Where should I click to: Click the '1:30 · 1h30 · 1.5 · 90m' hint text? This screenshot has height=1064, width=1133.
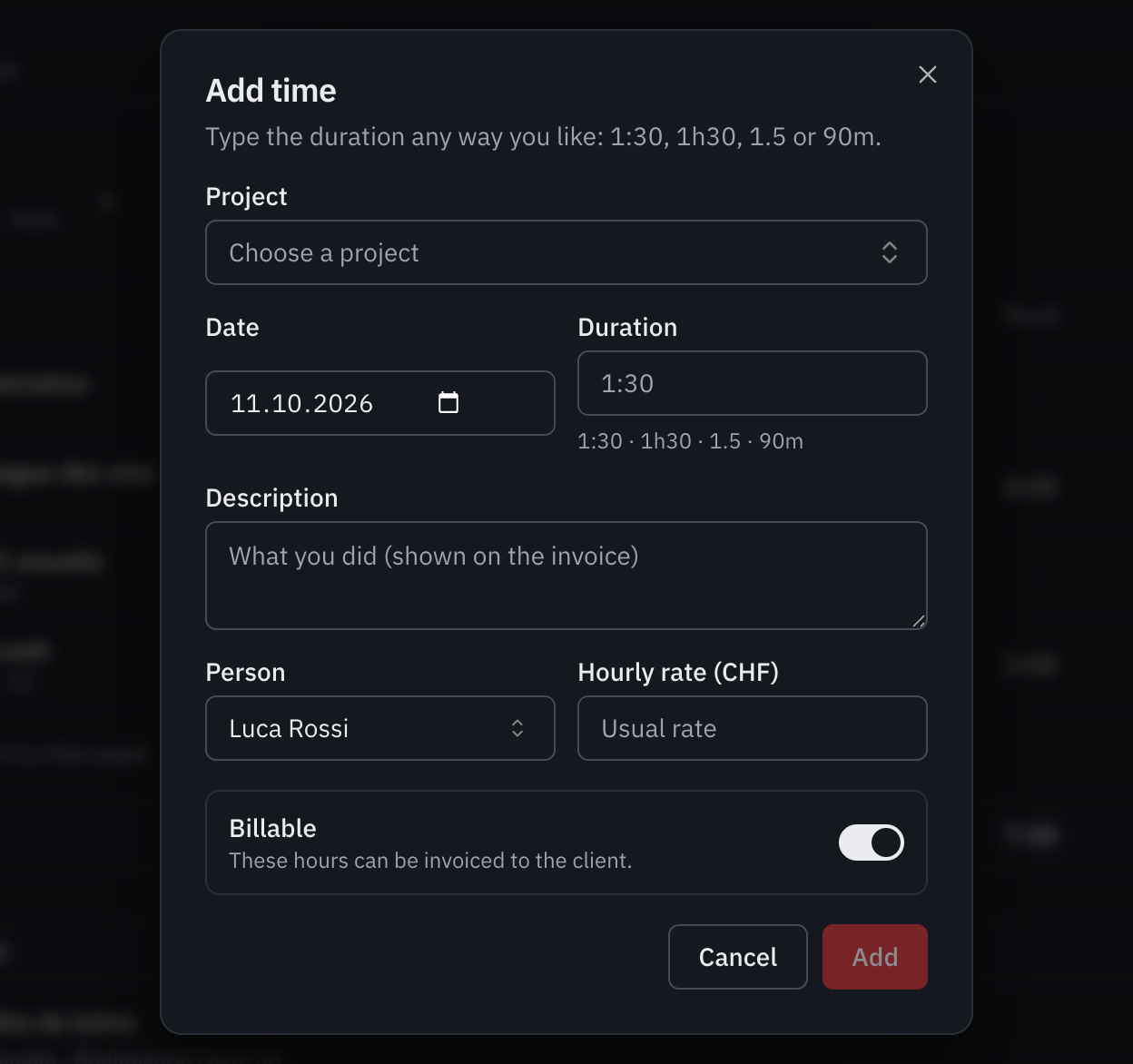[690, 441]
